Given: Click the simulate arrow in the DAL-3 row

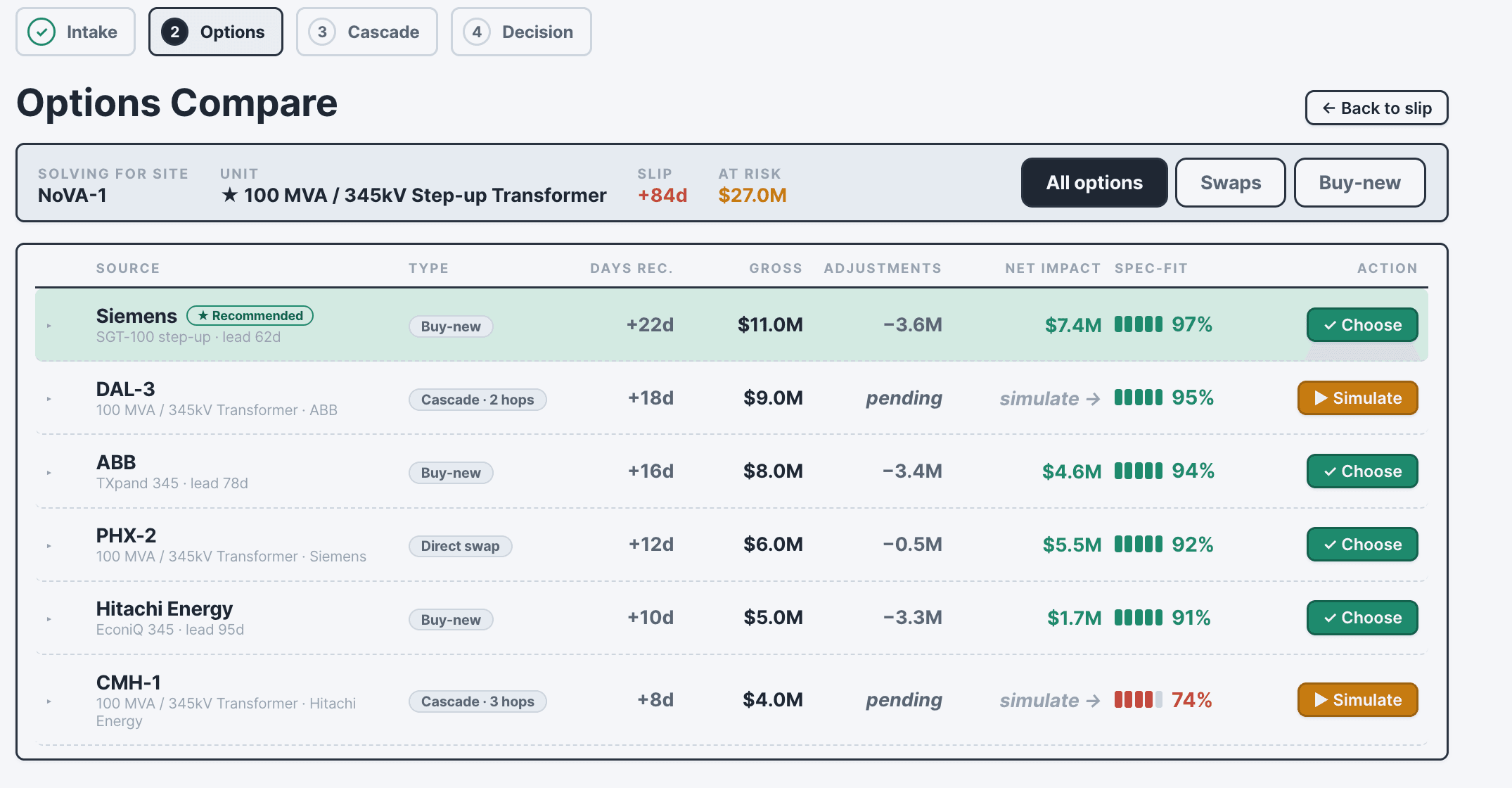Looking at the screenshot, I should (1050, 398).
